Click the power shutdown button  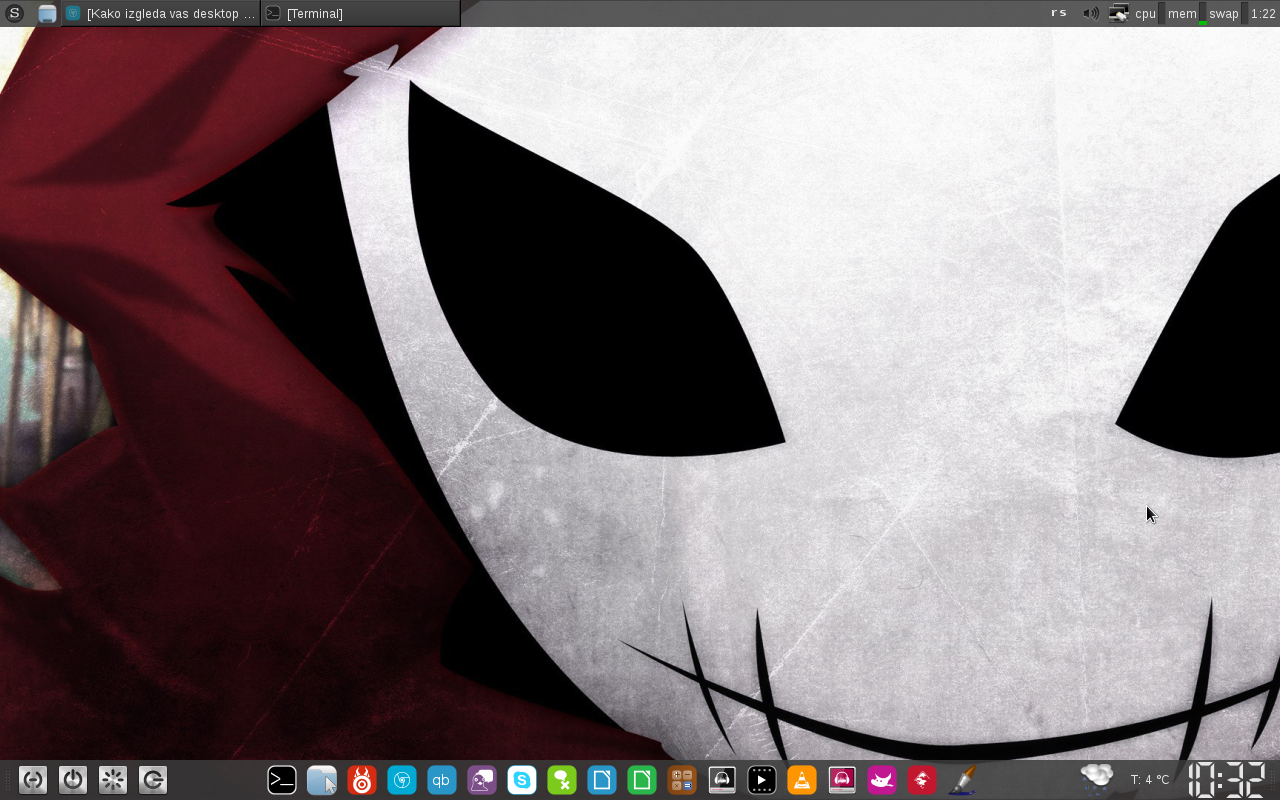tap(73, 780)
